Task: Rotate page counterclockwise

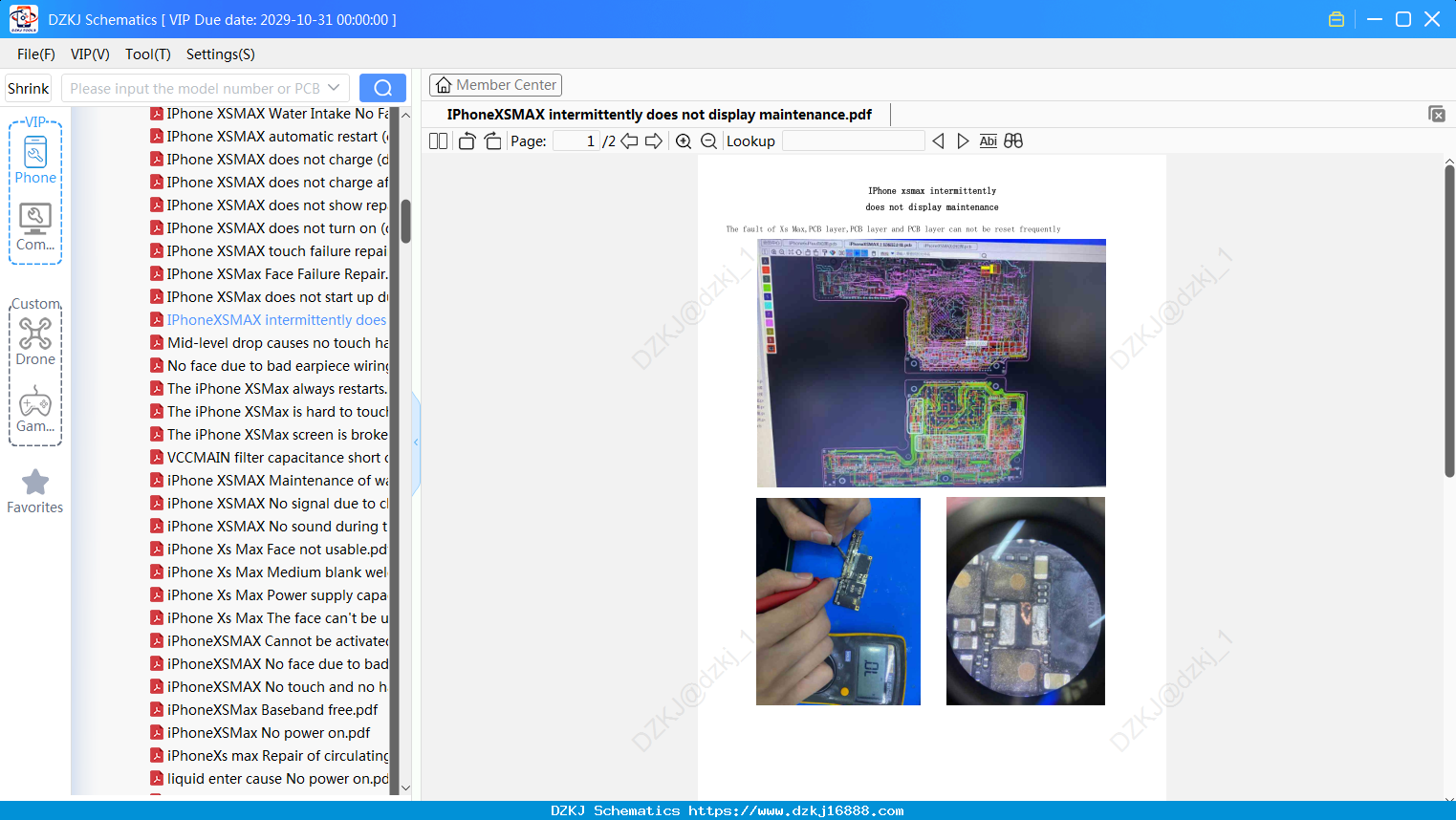Action: click(467, 141)
